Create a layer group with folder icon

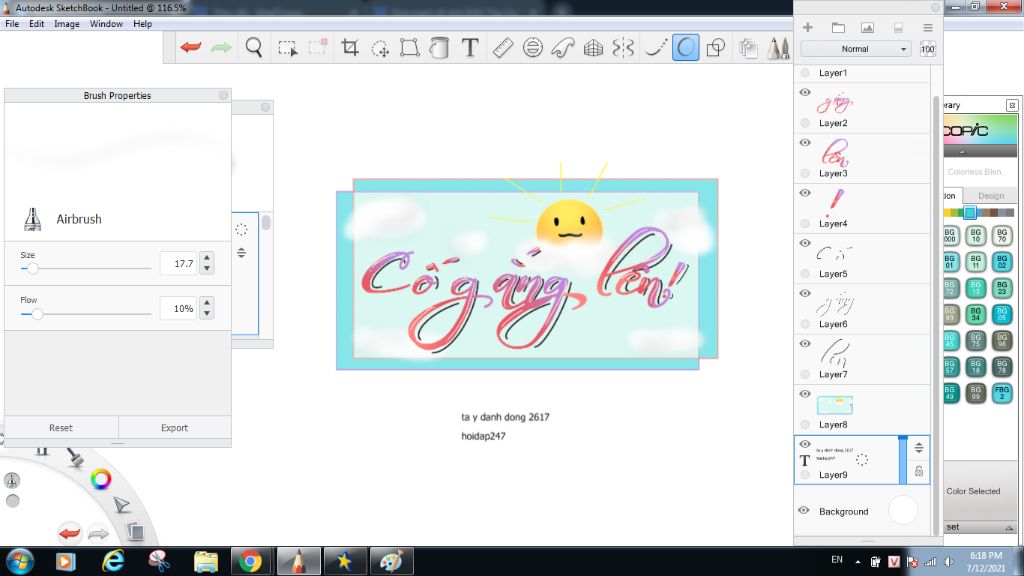point(838,27)
